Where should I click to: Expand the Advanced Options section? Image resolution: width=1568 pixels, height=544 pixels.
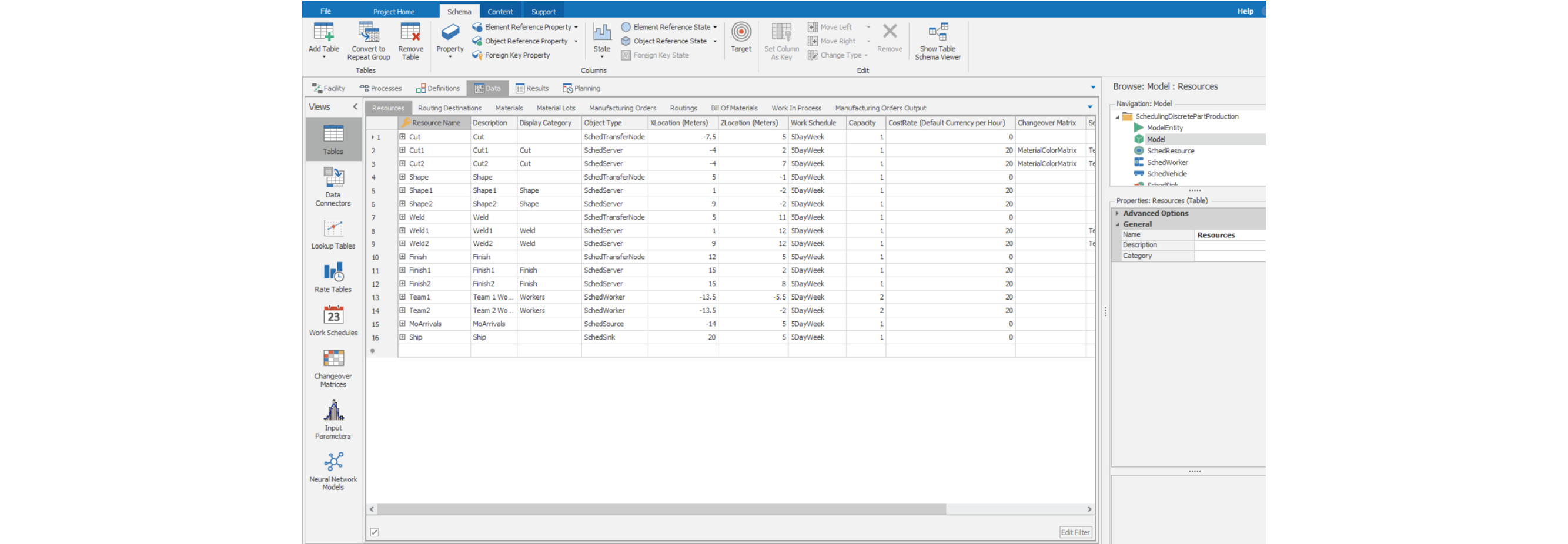tap(1117, 214)
